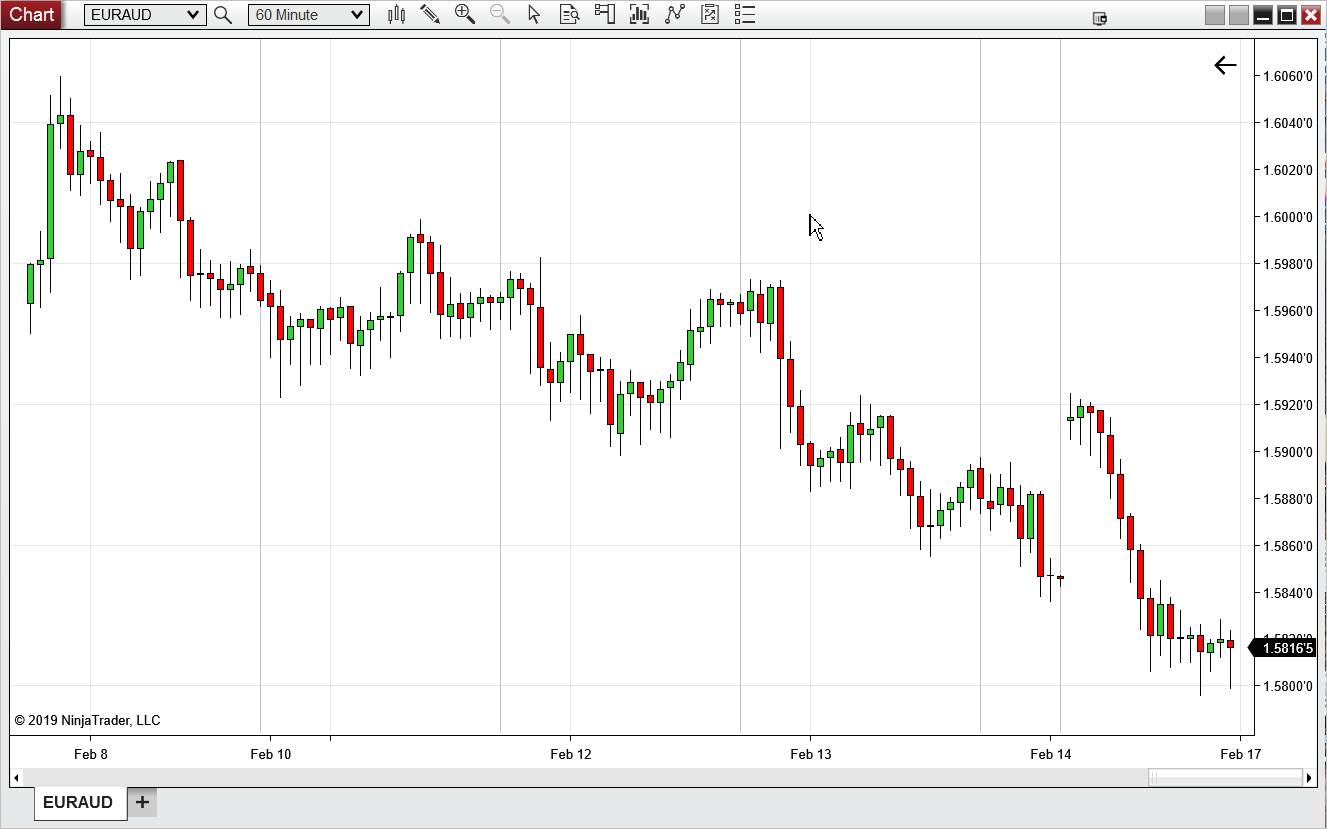1327x829 pixels.
Task: Click the horizontal scrollbar right arrow
Action: [1309, 777]
